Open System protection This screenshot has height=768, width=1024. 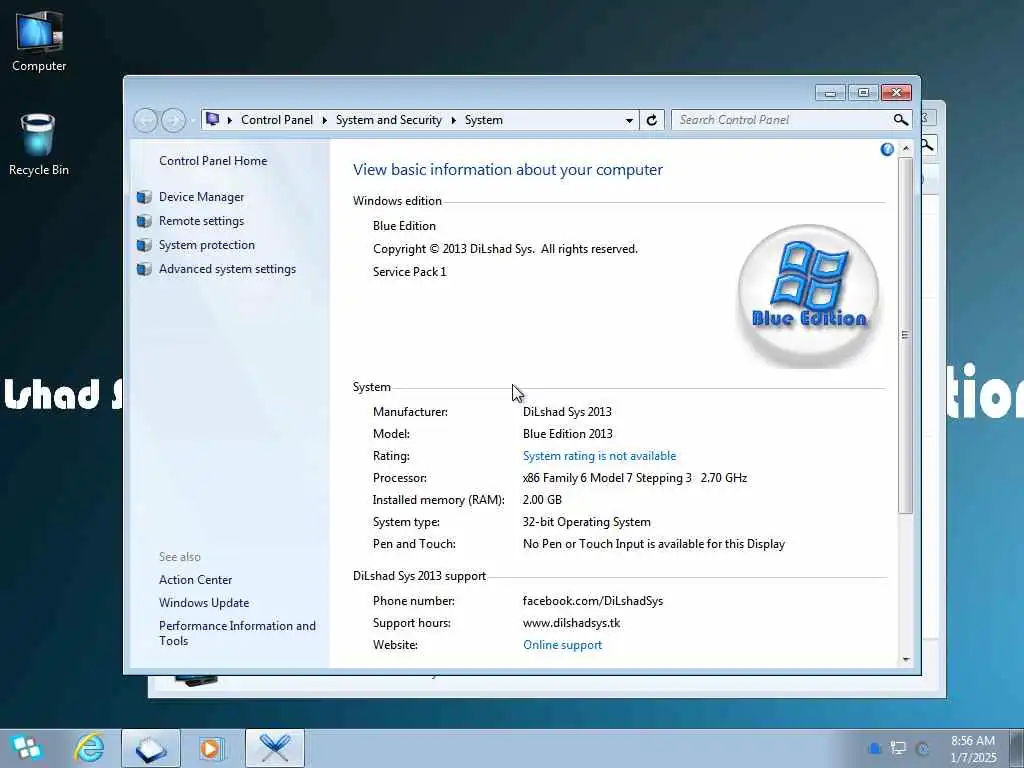pyautogui.click(x=206, y=245)
